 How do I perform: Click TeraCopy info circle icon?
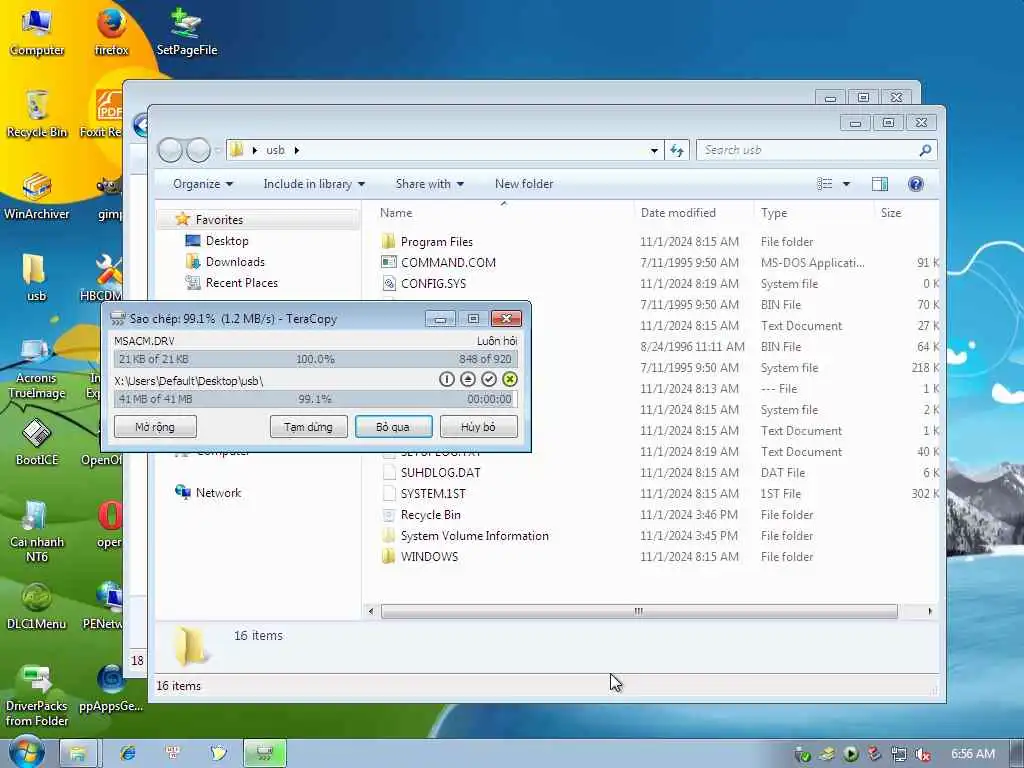pos(447,379)
